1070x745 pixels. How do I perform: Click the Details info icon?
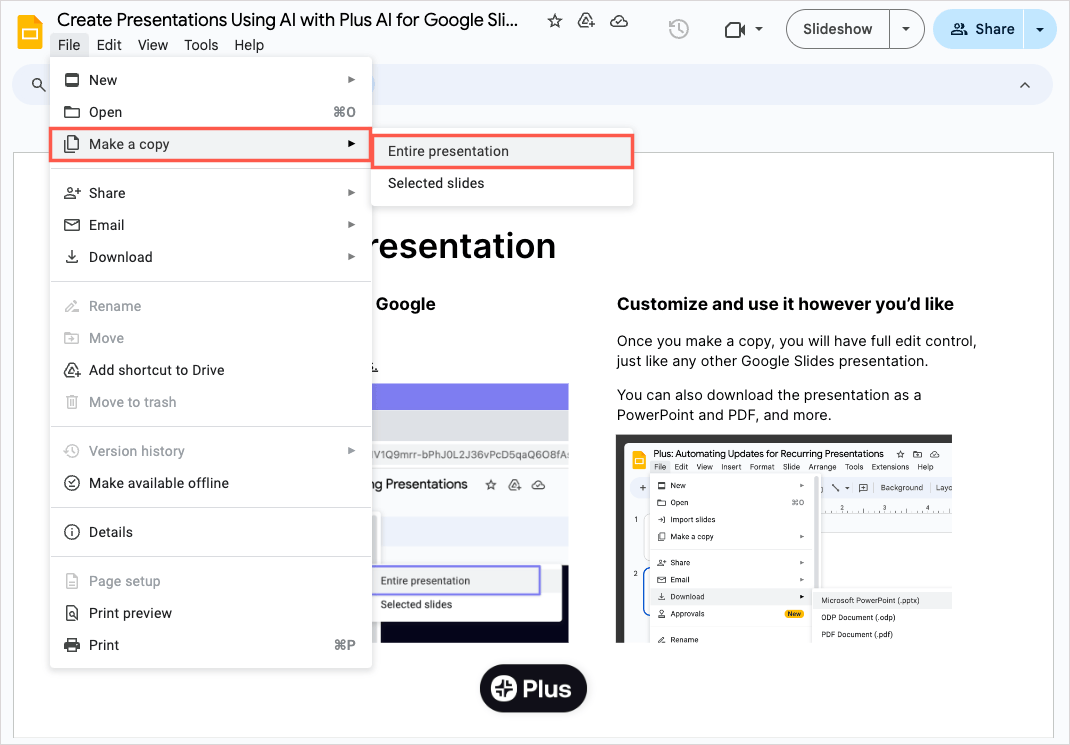pyautogui.click(x=72, y=533)
